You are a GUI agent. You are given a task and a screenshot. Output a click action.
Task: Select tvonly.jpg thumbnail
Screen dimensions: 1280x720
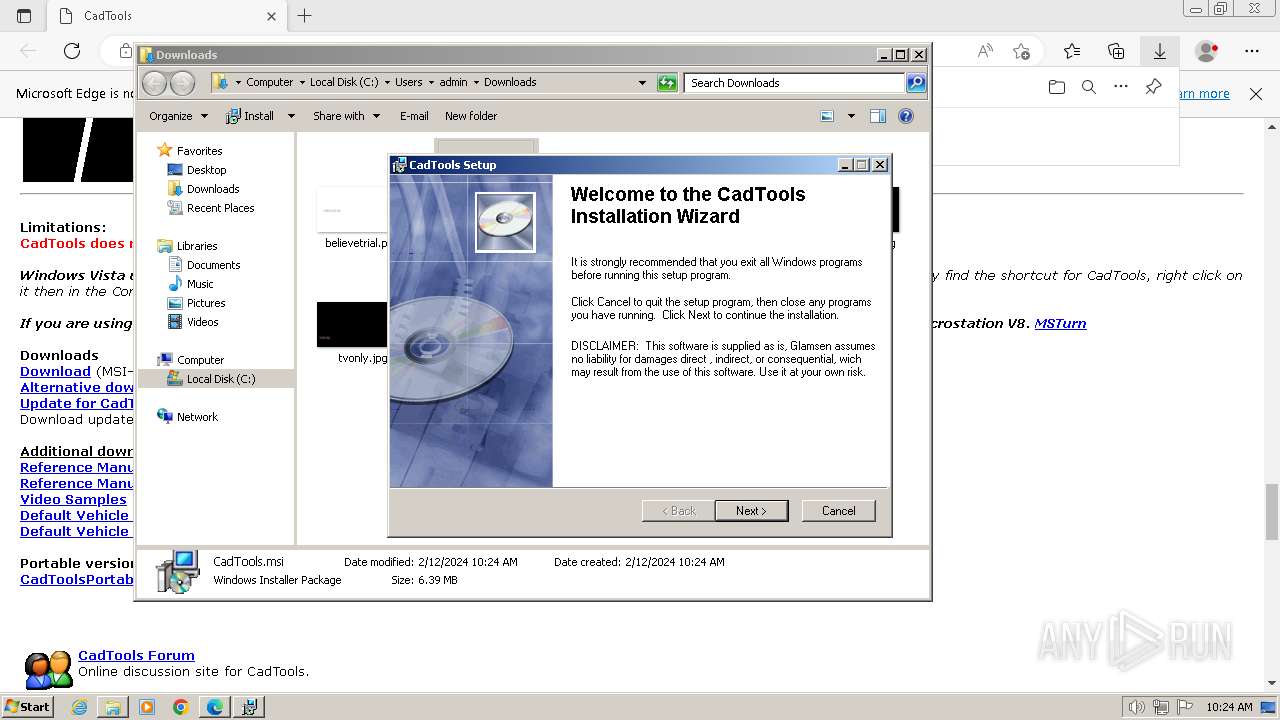(x=352, y=325)
